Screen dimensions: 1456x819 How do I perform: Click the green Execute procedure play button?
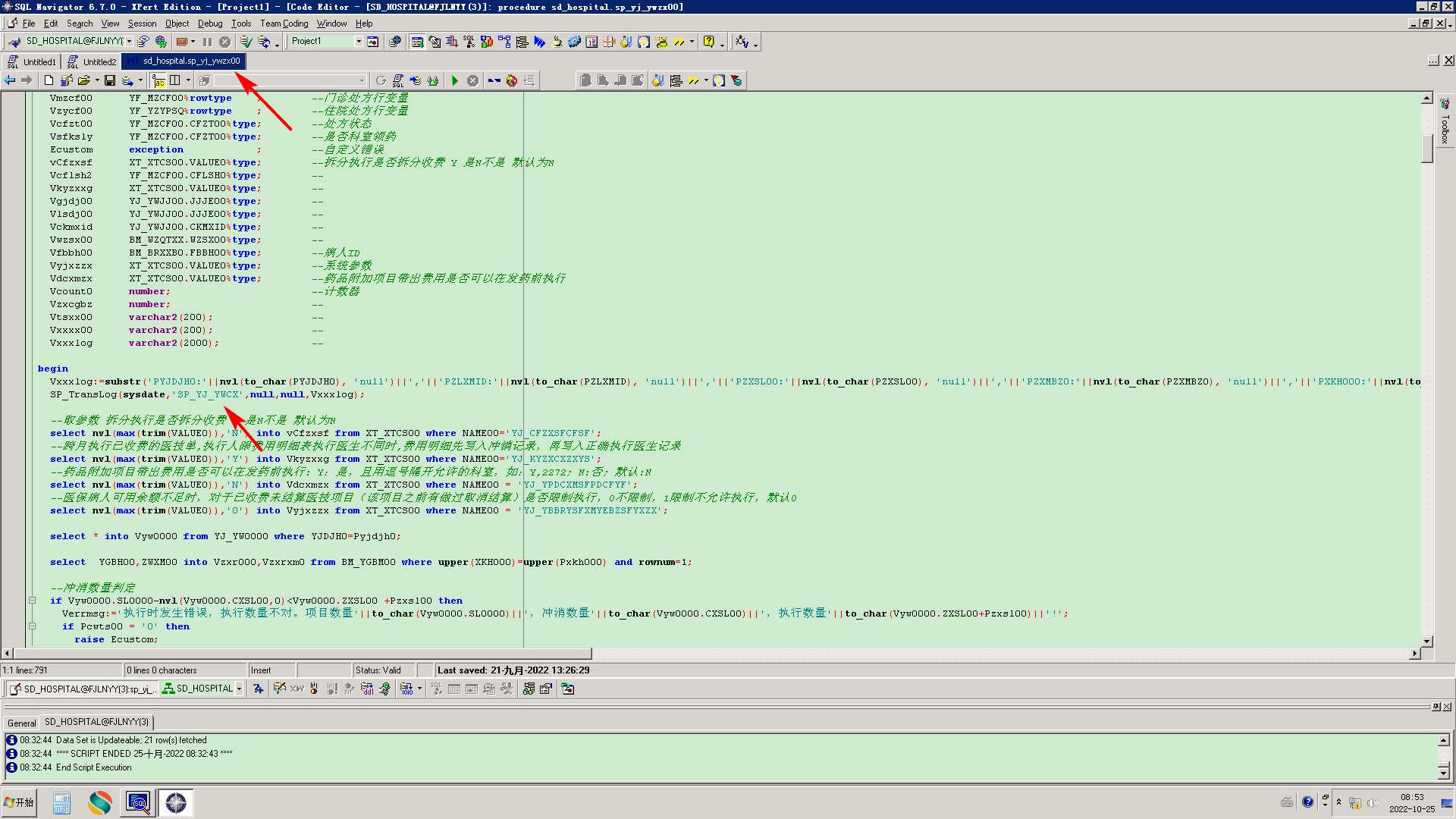(x=455, y=80)
